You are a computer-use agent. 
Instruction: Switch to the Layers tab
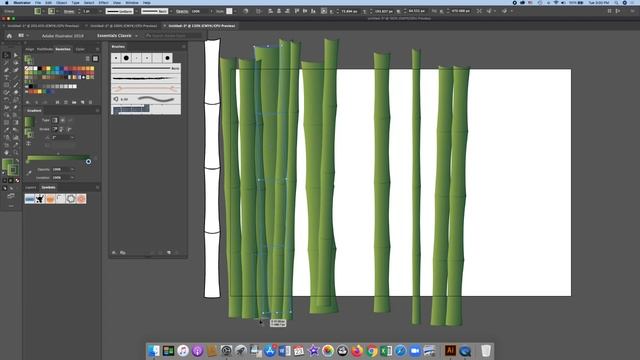(x=31, y=188)
